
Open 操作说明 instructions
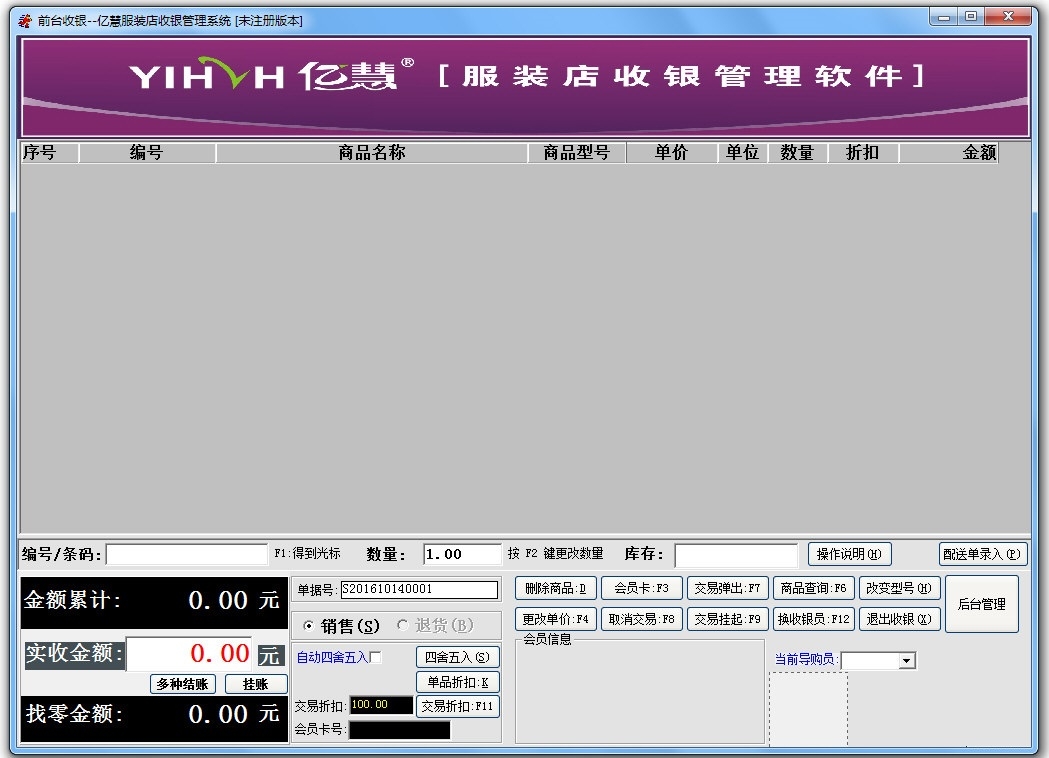849,554
